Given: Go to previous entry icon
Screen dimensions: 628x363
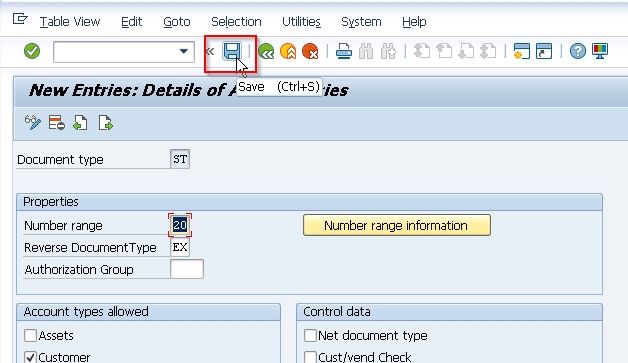Looking at the screenshot, I should pos(81,123).
